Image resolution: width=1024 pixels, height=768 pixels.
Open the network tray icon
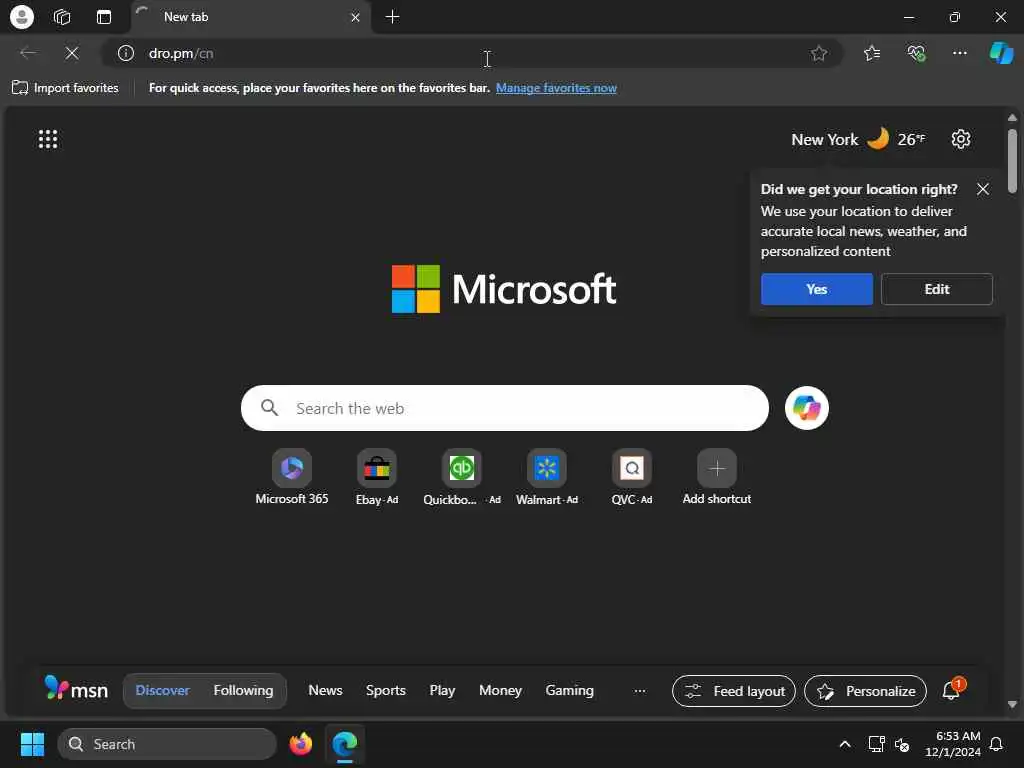tap(876, 744)
